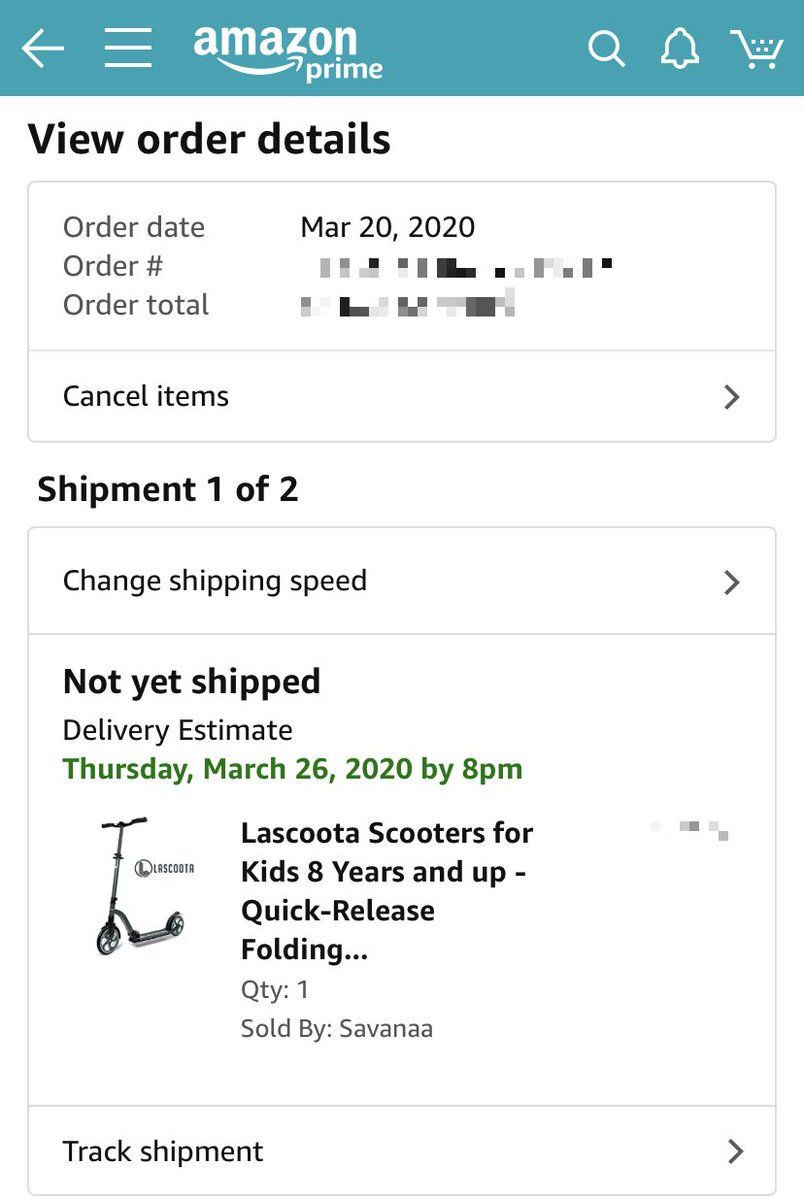Open search with the magnifier icon

pyautogui.click(x=606, y=48)
